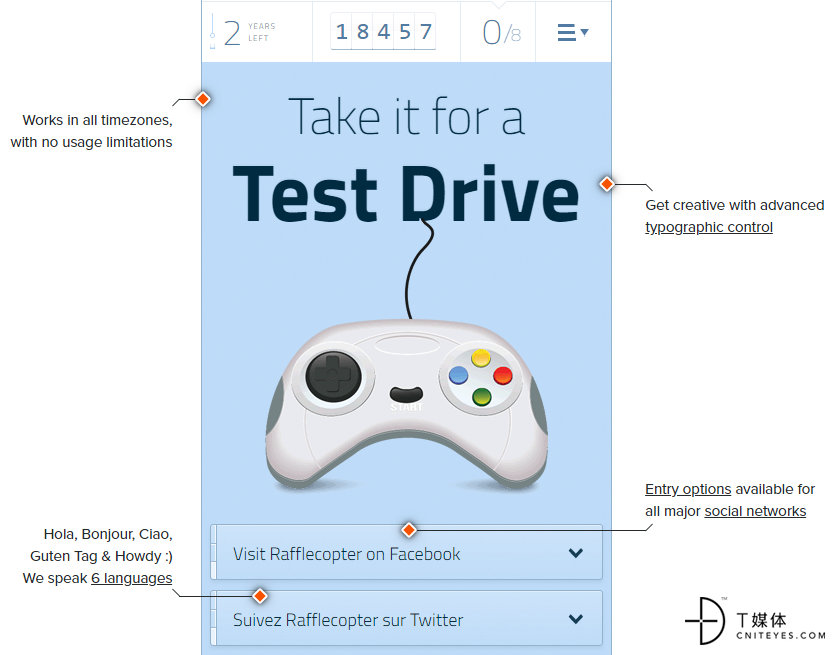
Task: Expand the Visit Rafflecopter on Facebook entry
Action: (x=407, y=553)
